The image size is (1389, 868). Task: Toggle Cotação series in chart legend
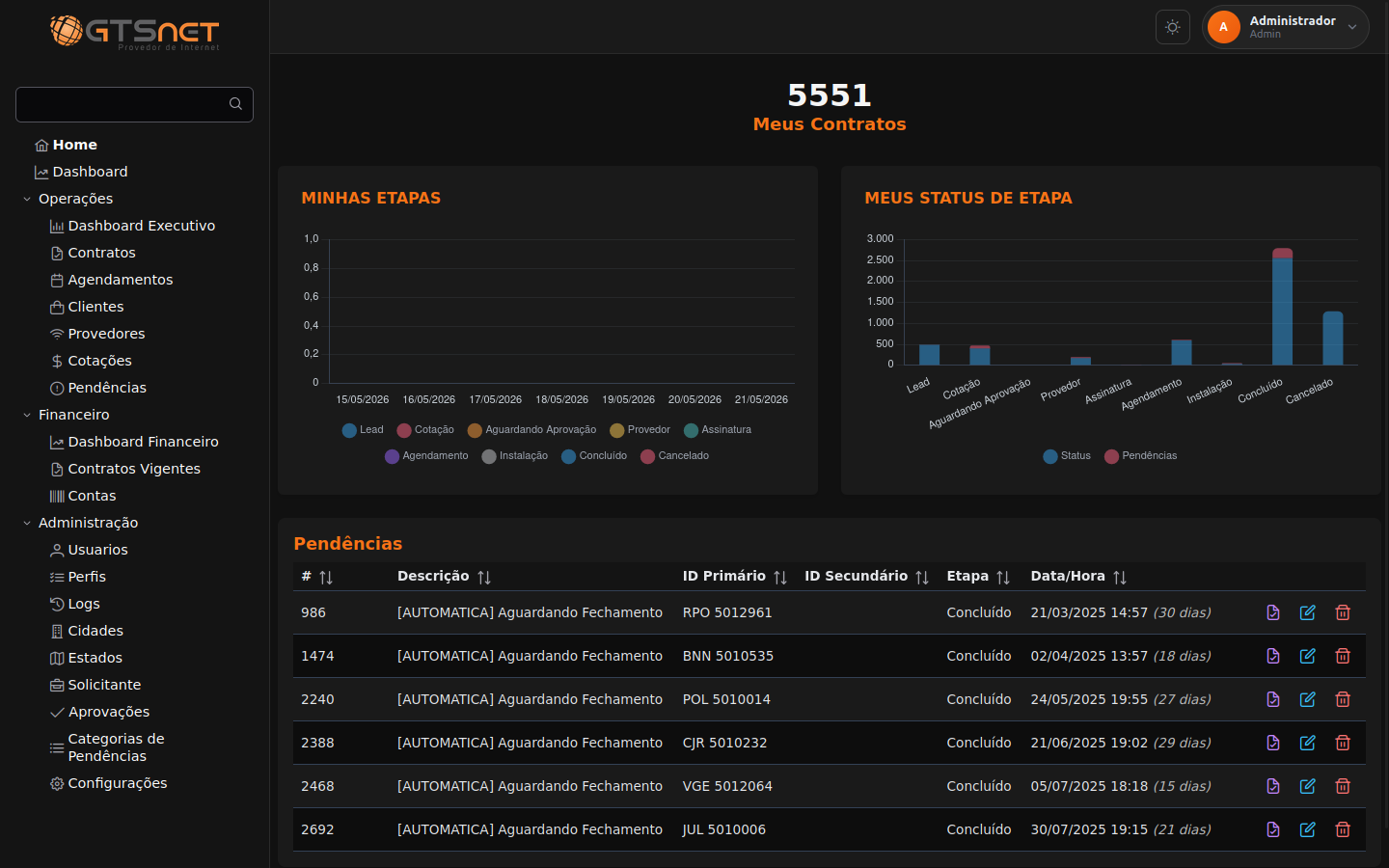click(425, 430)
